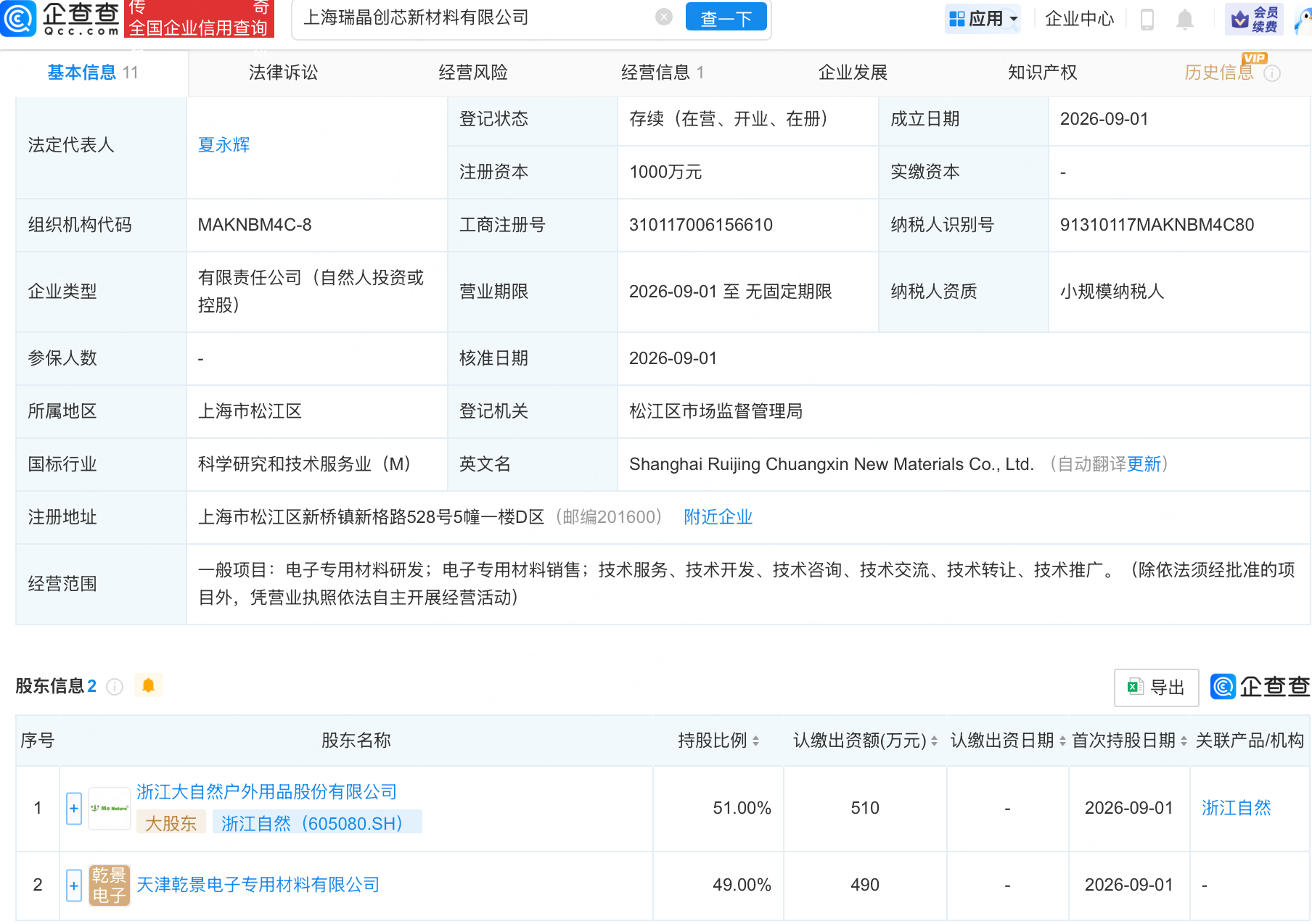
Task: Export shareholder list with the 导出 button
Action: click(1156, 687)
